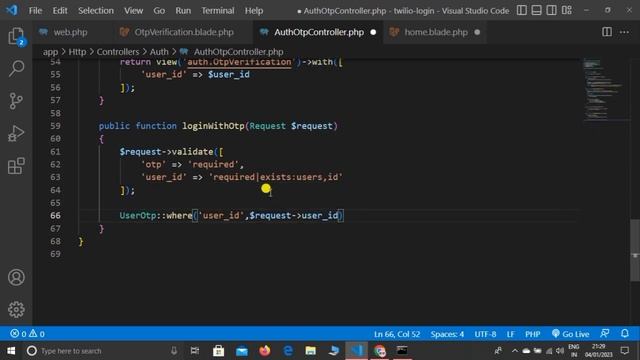Expand 'Controllers' breadcrumb segment
The width and height of the screenshot is (640, 360).
coord(118,52)
